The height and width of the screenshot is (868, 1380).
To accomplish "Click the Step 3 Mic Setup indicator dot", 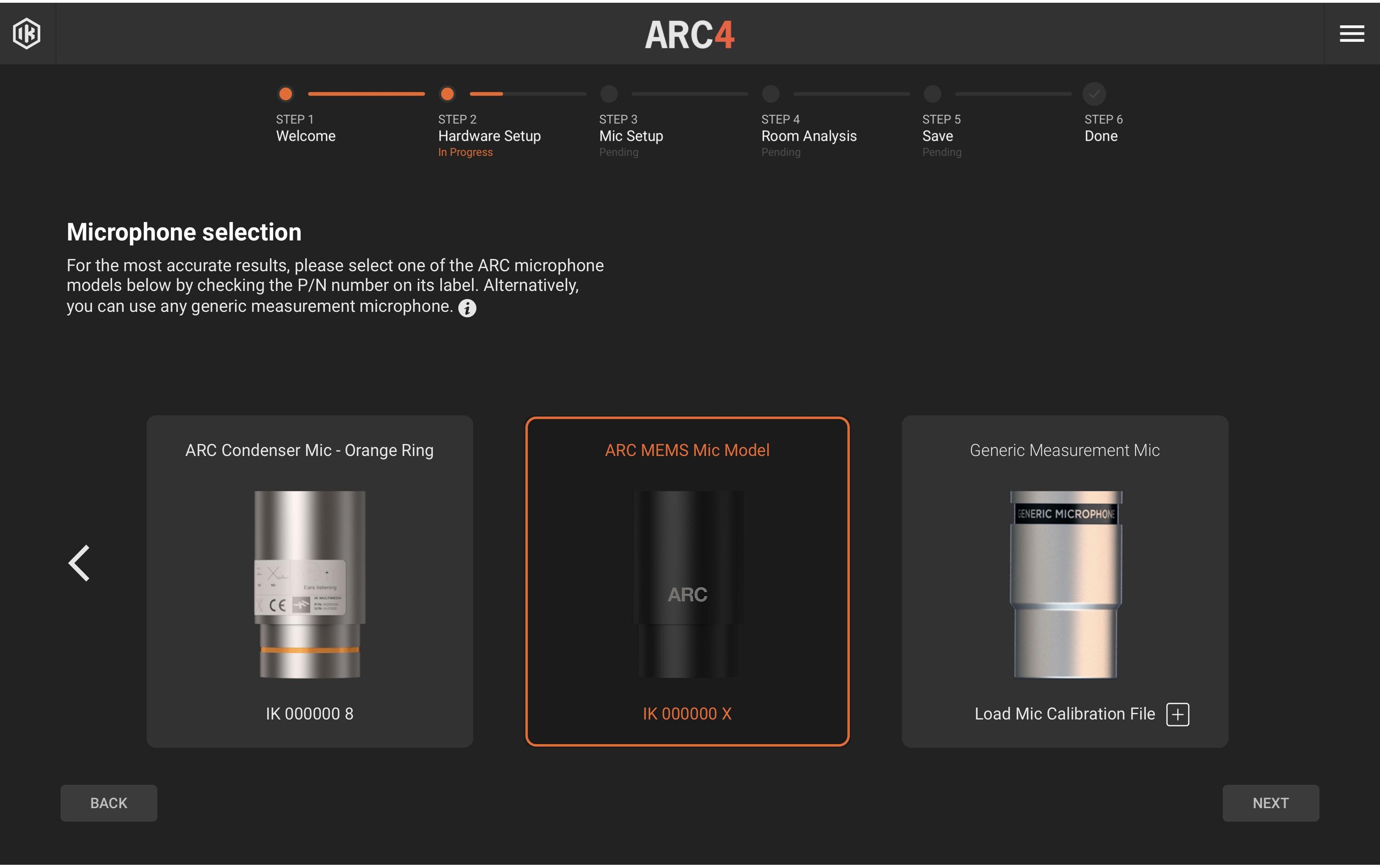I will click(x=609, y=94).
